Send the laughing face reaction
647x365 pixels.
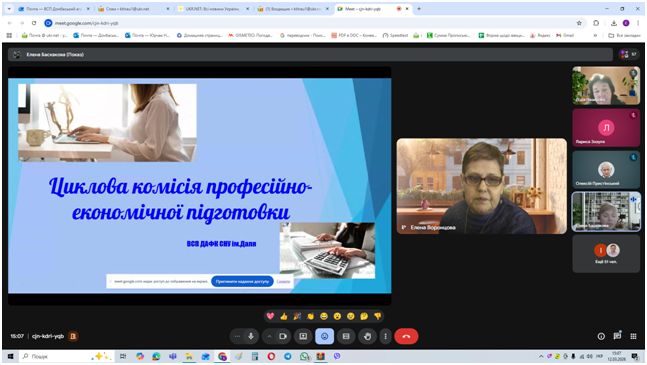(x=324, y=316)
